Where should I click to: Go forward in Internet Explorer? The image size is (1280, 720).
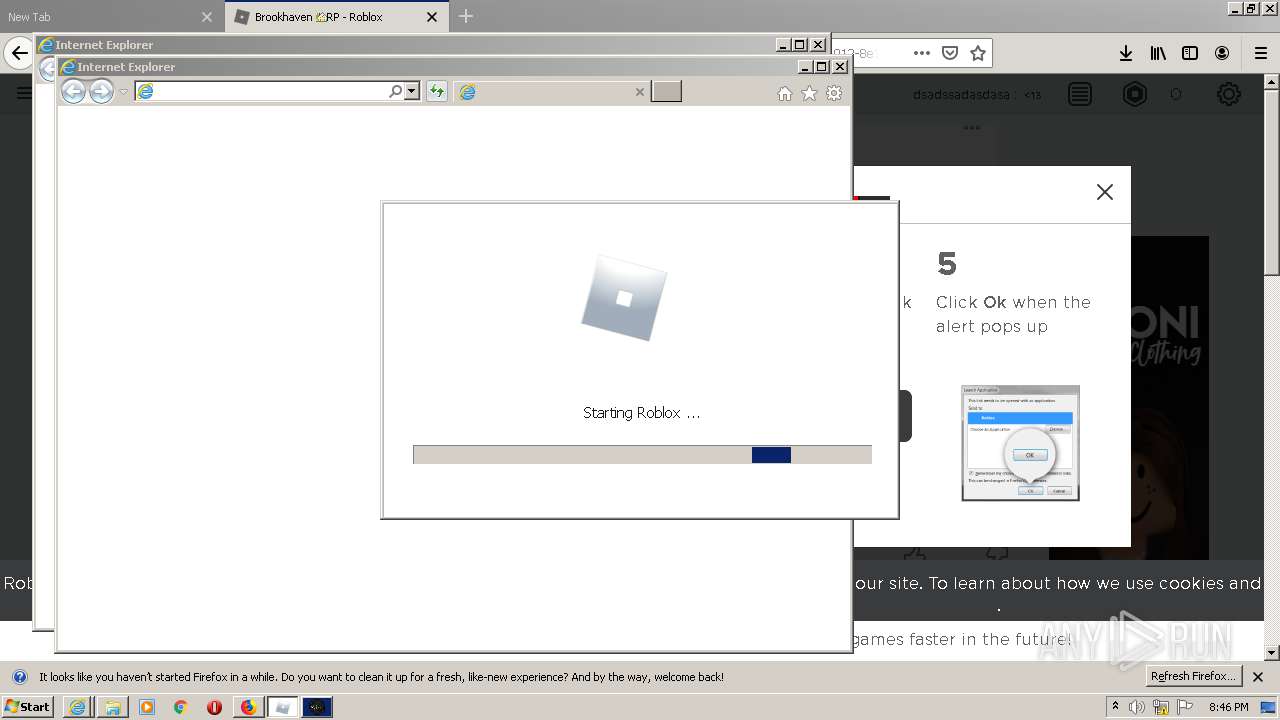pyautogui.click(x=101, y=92)
